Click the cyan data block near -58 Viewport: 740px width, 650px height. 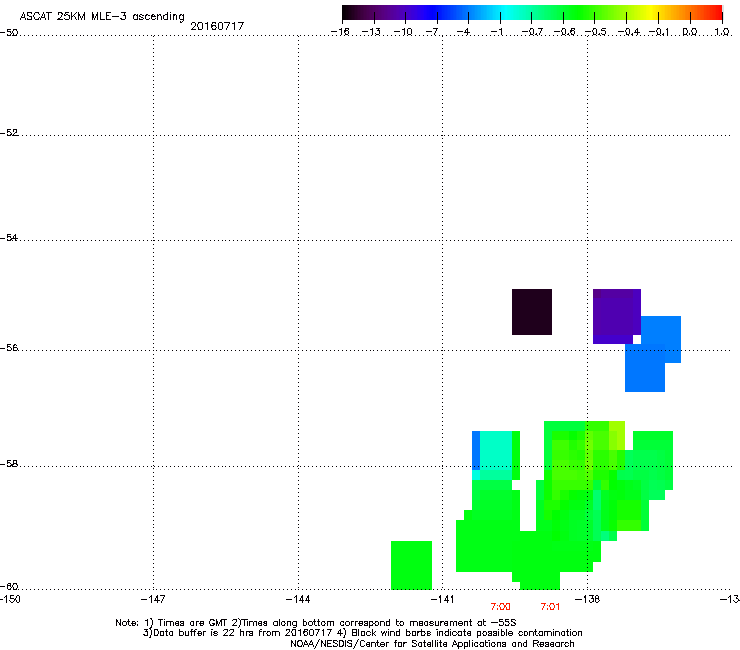(496, 453)
